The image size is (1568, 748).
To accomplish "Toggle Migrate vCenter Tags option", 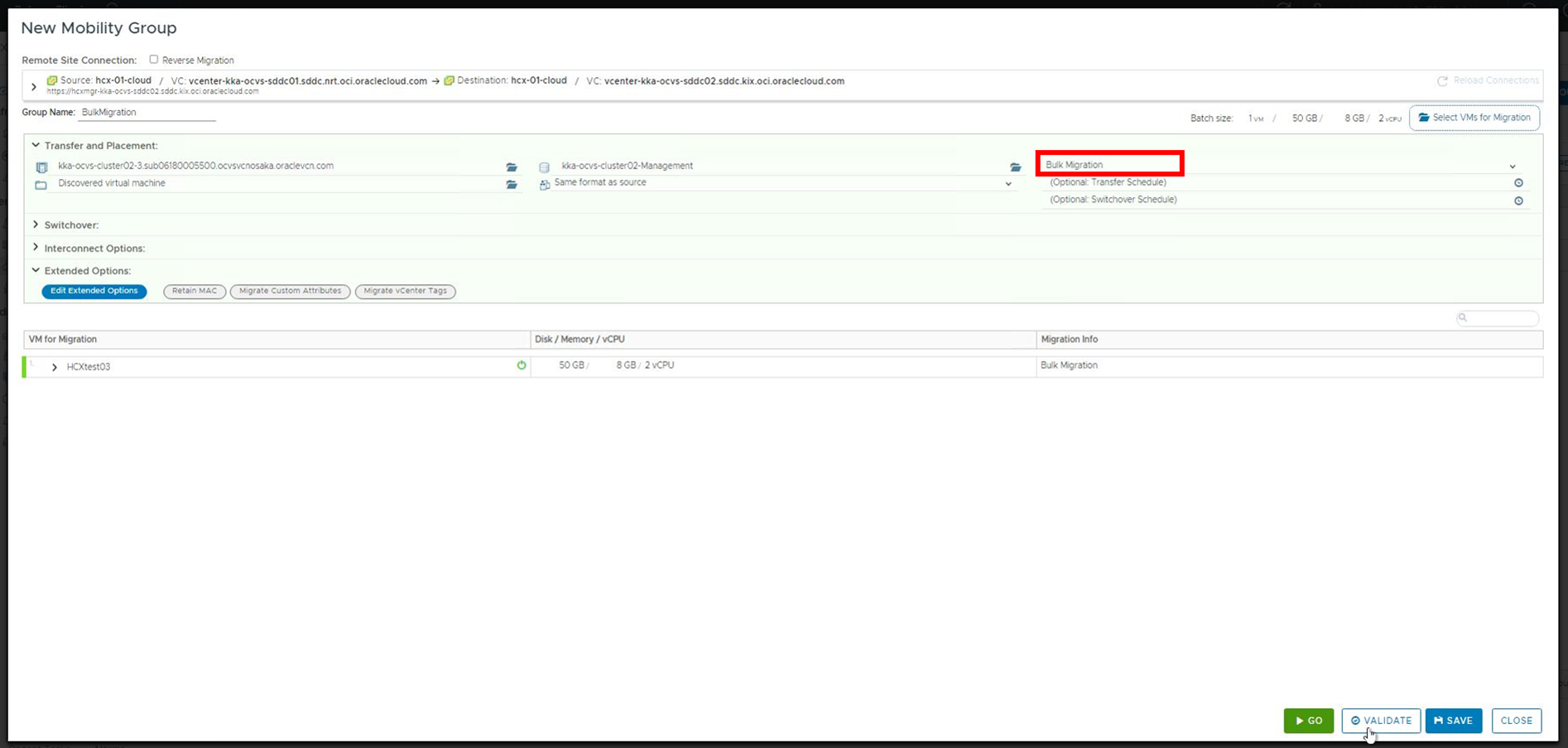I will (x=405, y=291).
